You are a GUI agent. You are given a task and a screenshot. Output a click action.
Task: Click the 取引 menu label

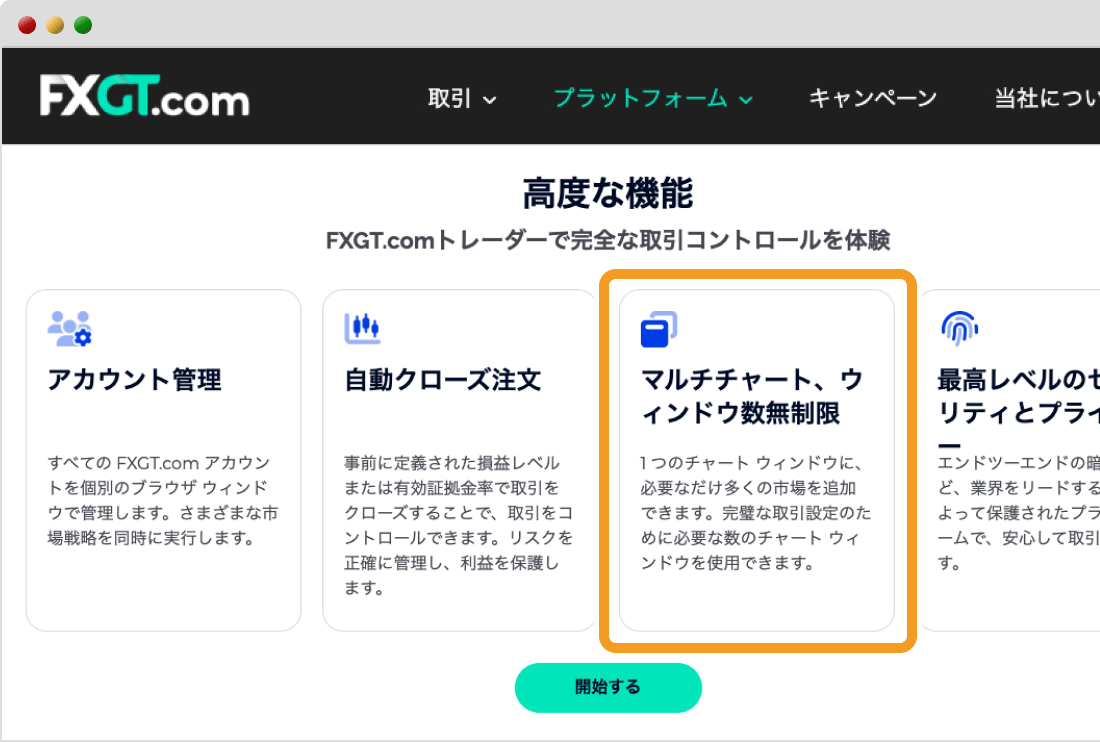pos(449,98)
